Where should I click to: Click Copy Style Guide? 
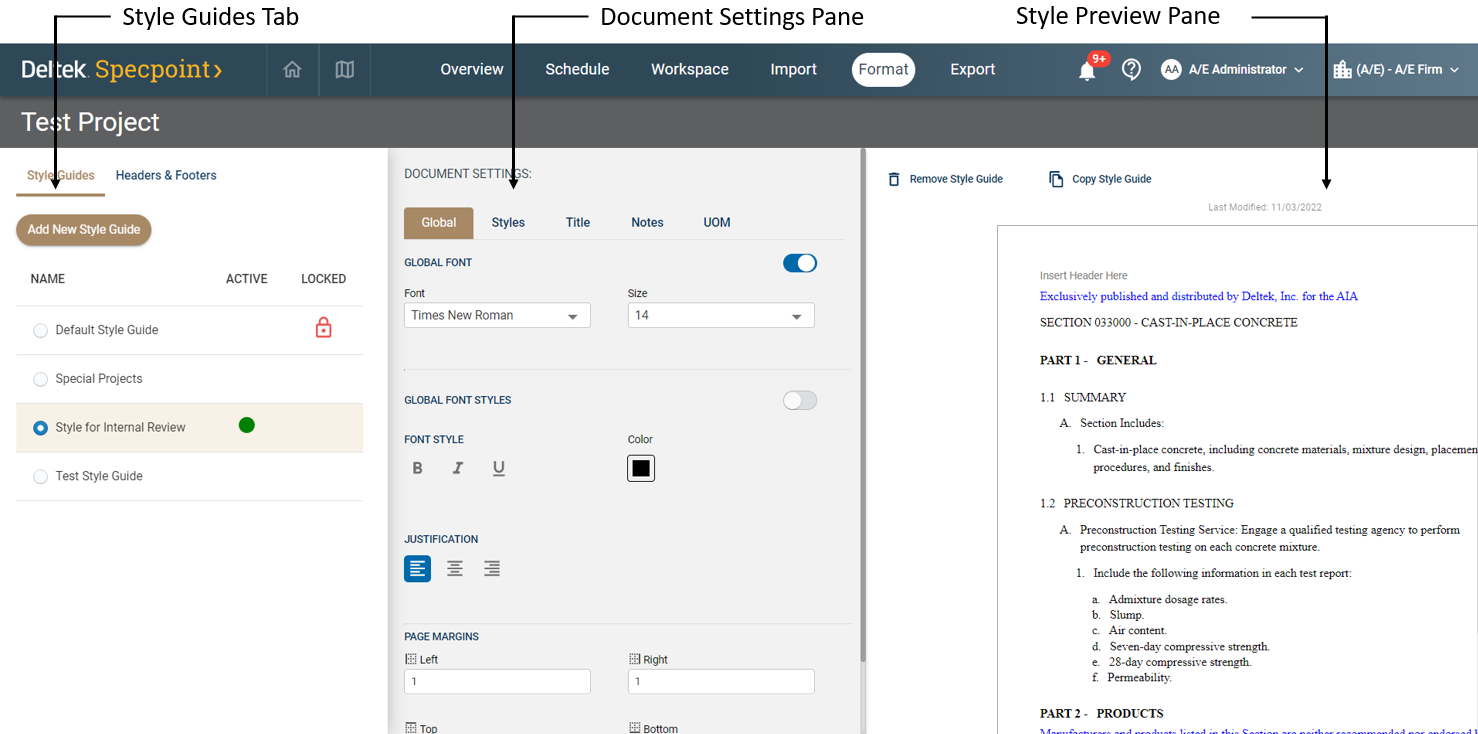coord(1100,179)
